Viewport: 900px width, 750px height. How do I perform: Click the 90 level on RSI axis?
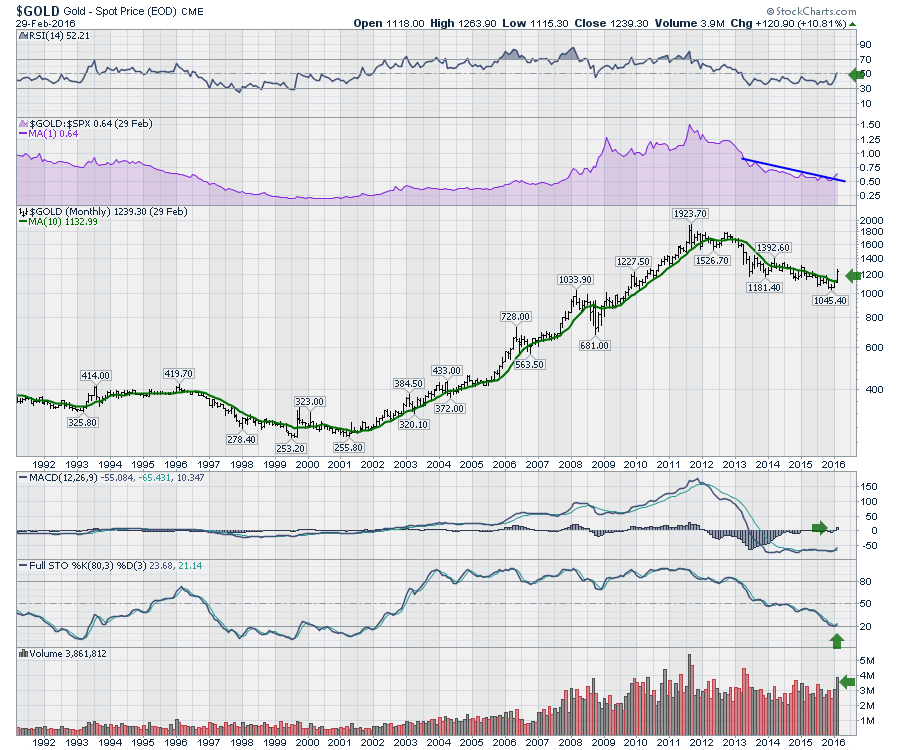click(866, 45)
